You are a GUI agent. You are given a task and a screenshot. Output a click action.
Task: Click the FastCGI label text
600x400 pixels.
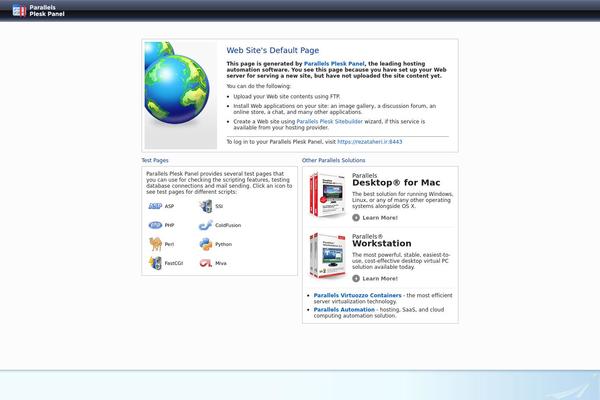tap(174, 263)
